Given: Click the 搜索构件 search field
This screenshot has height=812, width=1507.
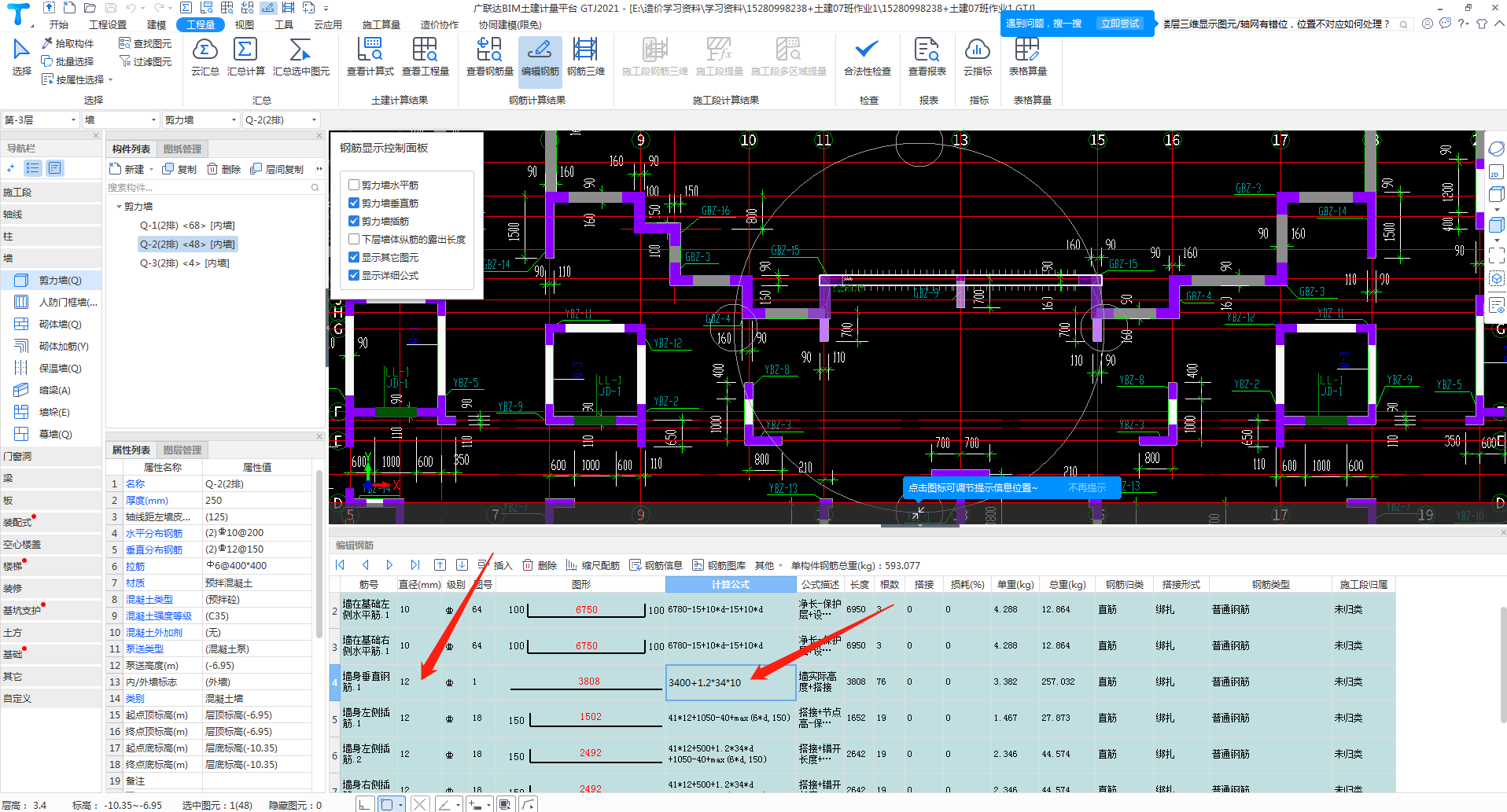Looking at the screenshot, I should [214, 188].
